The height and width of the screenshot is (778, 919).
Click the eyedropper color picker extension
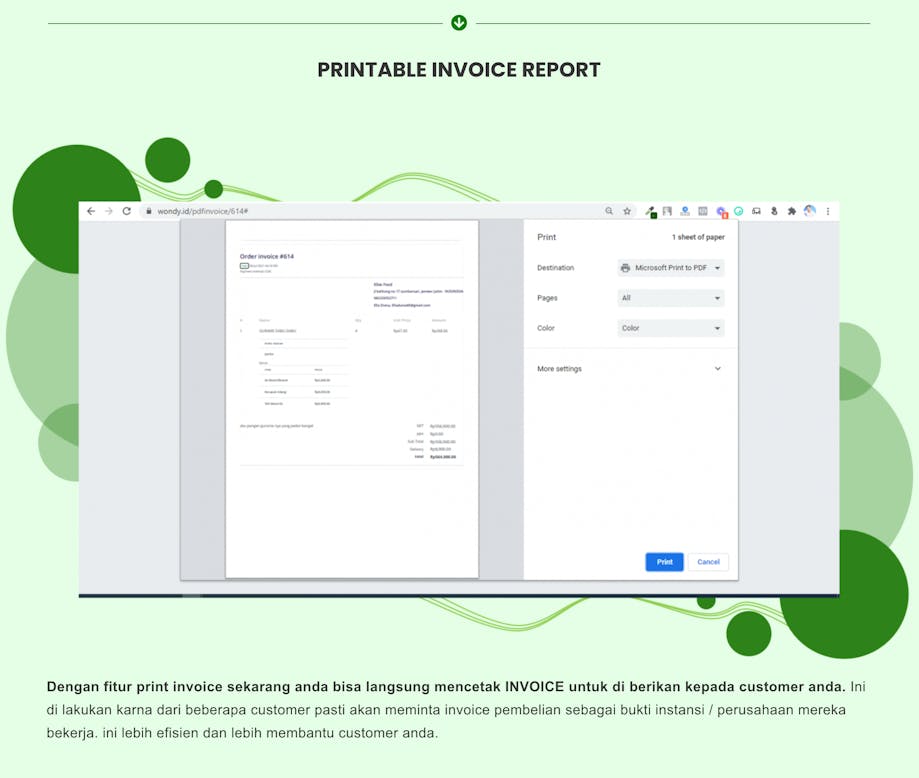(650, 211)
